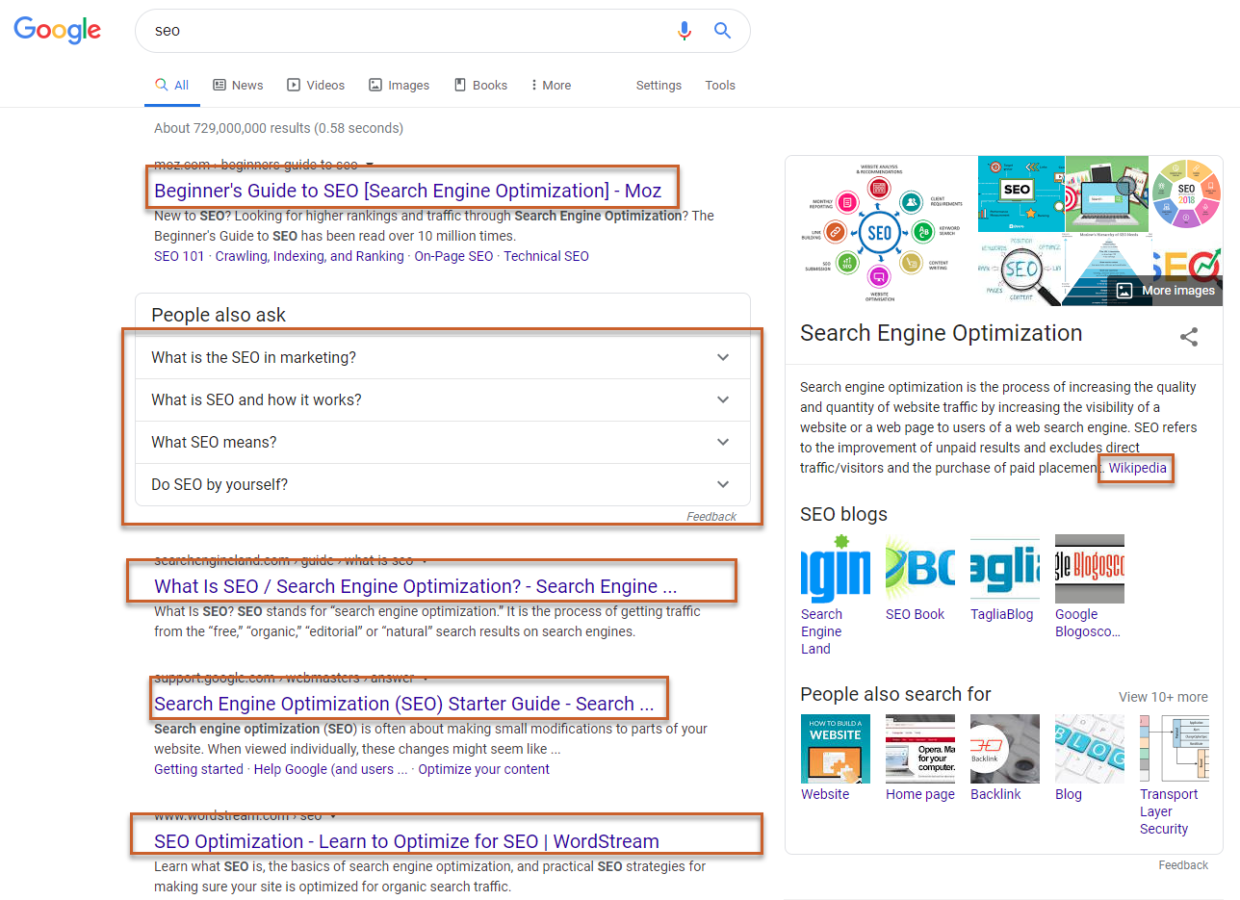The height and width of the screenshot is (900, 1240).
Task: Open Transport Layer Security thumbnail
Action: 1175,749
